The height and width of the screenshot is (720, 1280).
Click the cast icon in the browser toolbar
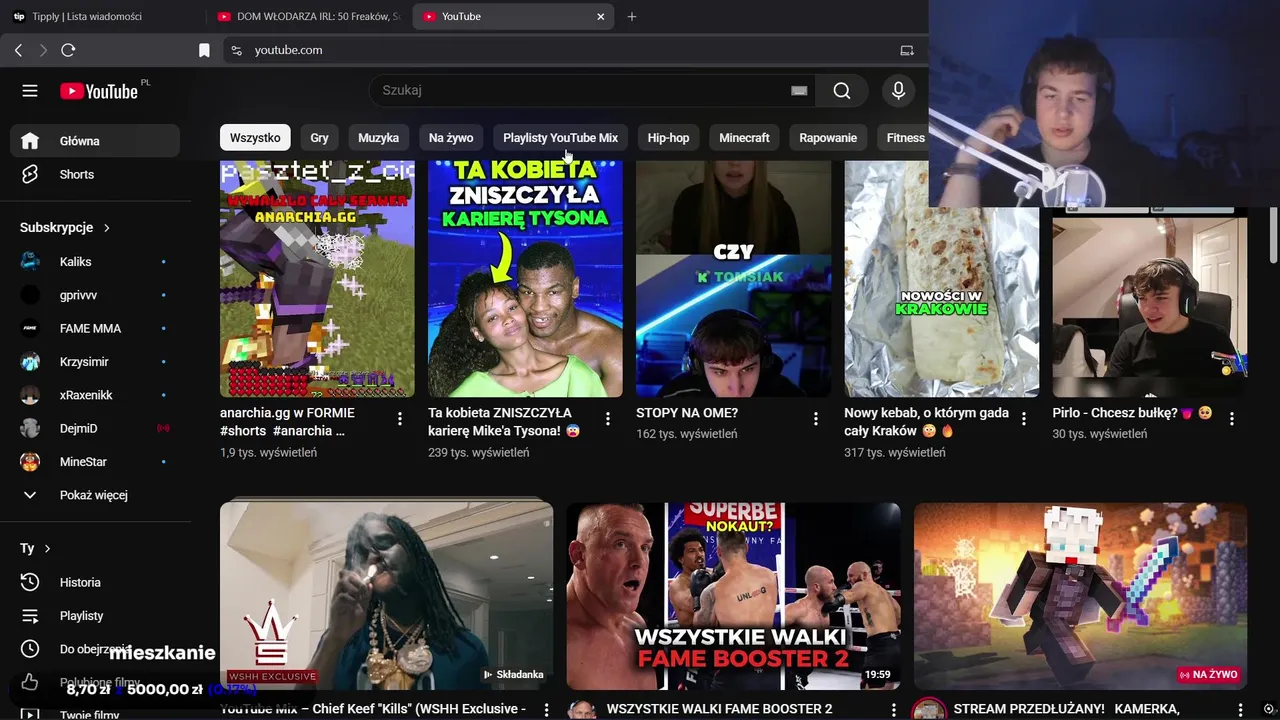pos(907,50)
